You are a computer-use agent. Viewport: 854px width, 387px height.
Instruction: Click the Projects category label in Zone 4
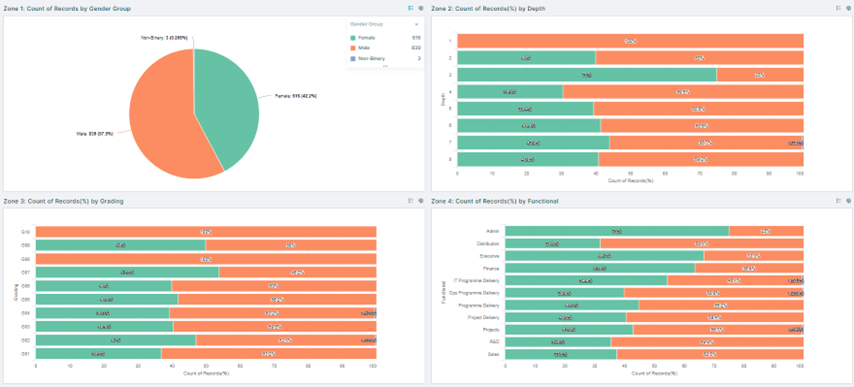click(x=492, y=330)
